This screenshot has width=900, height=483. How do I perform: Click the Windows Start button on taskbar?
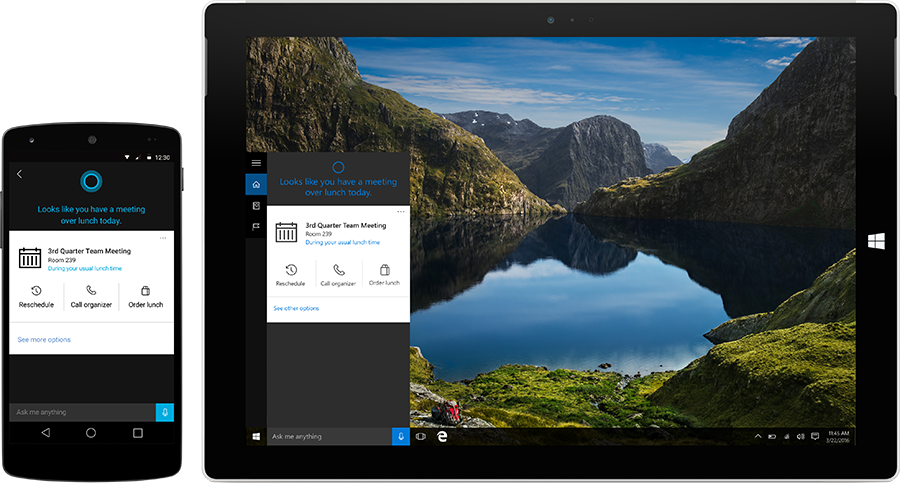256,437
